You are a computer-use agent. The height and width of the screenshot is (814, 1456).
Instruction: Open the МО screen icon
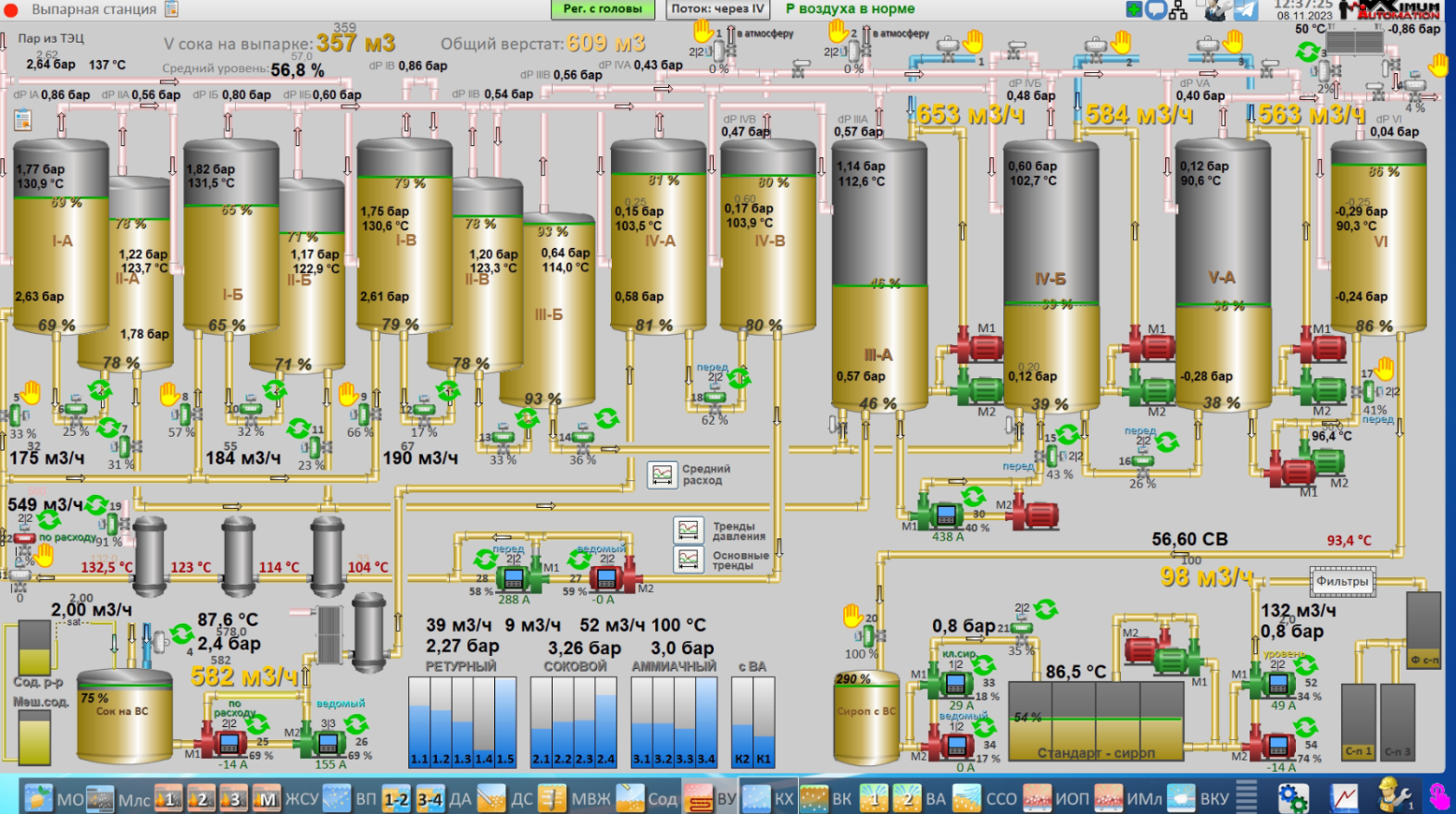(38, 798)
